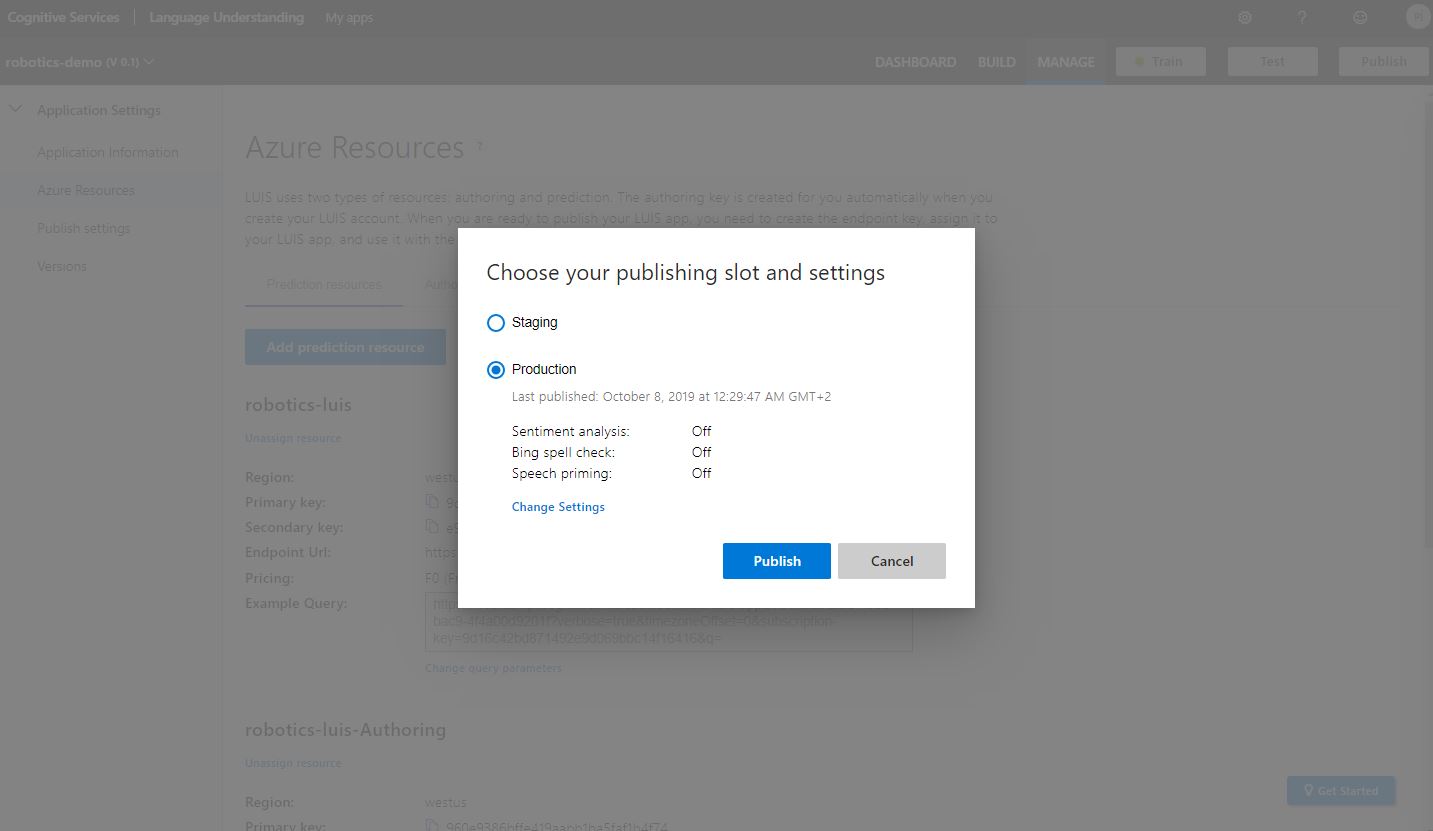Click the Publish button in top bar

(1384, 62)
